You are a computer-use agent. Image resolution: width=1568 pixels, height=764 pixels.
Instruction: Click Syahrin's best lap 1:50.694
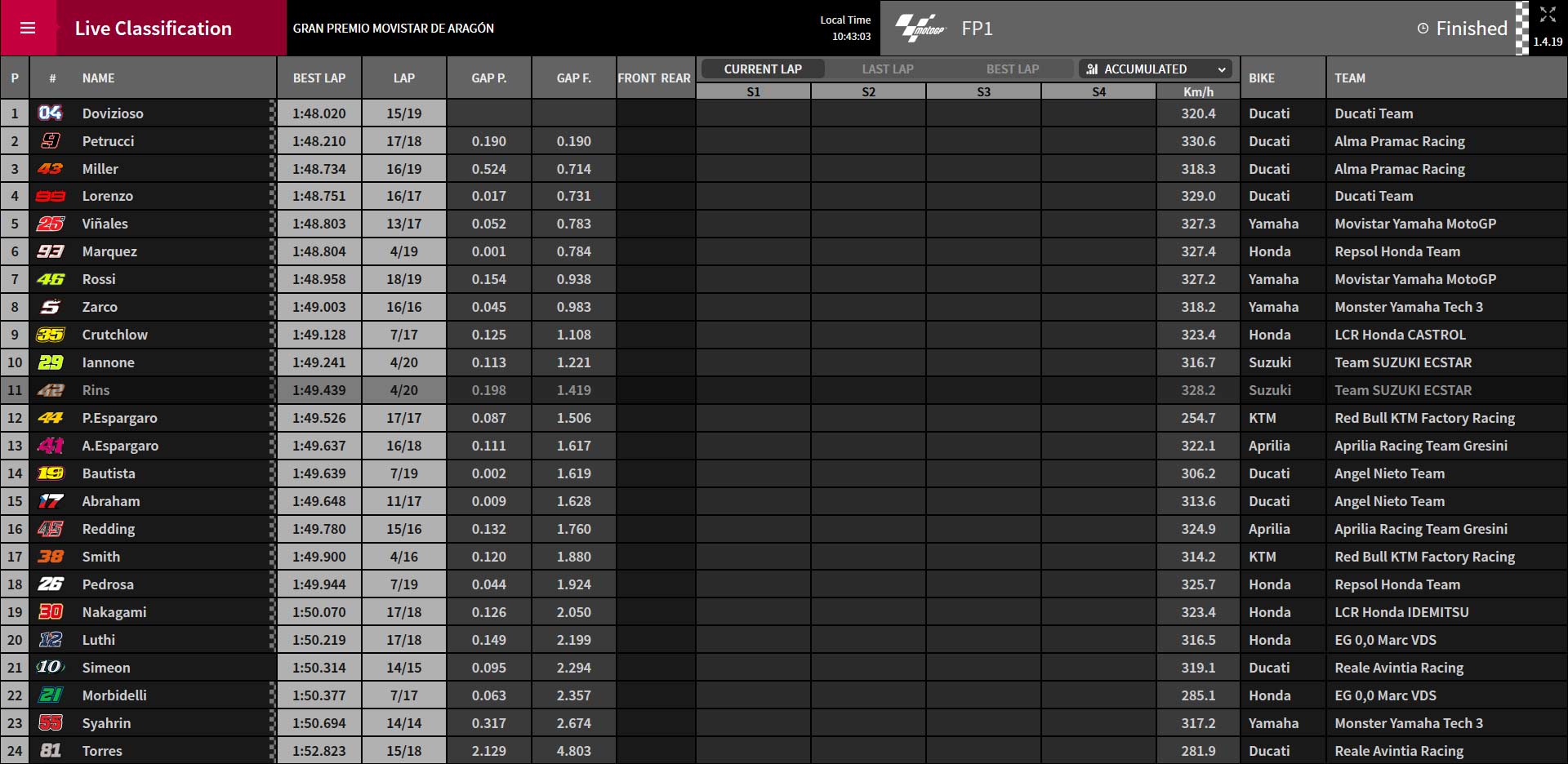tap(319, 723)
